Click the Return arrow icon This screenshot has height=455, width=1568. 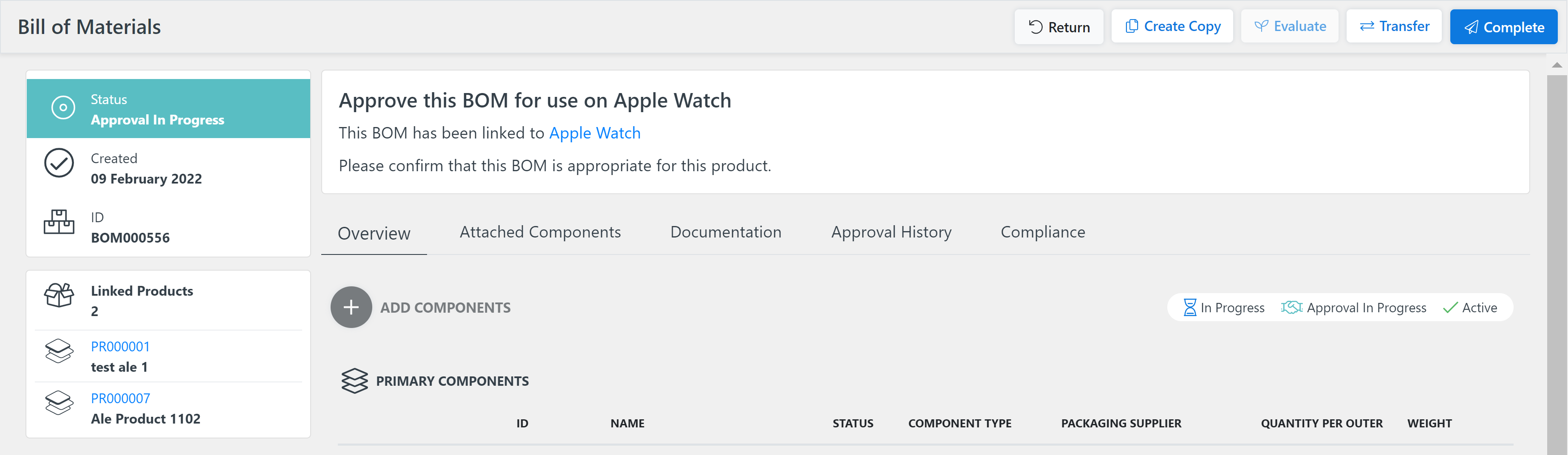point(1036,27)
